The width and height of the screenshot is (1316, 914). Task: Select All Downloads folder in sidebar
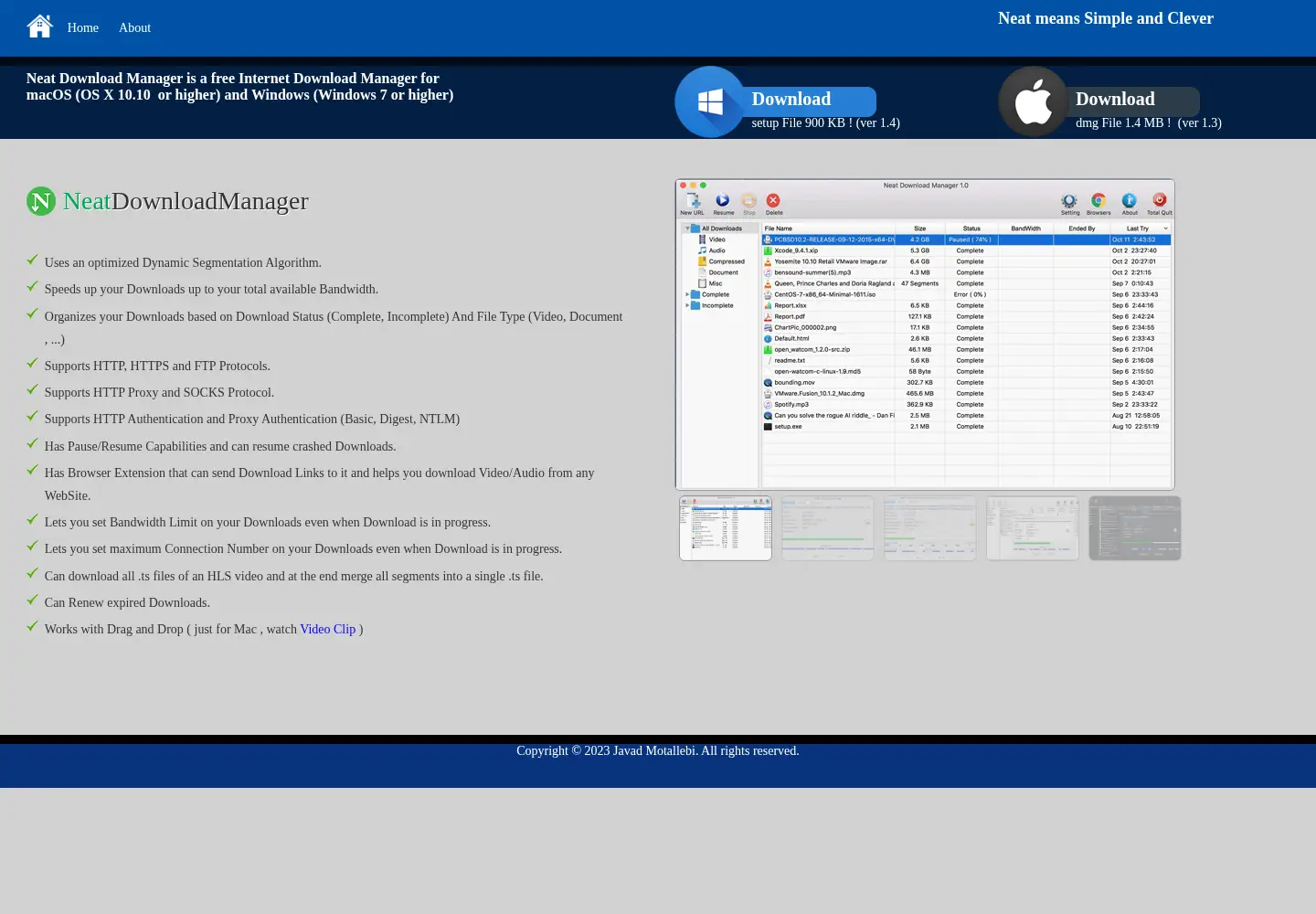pos(721,228)
